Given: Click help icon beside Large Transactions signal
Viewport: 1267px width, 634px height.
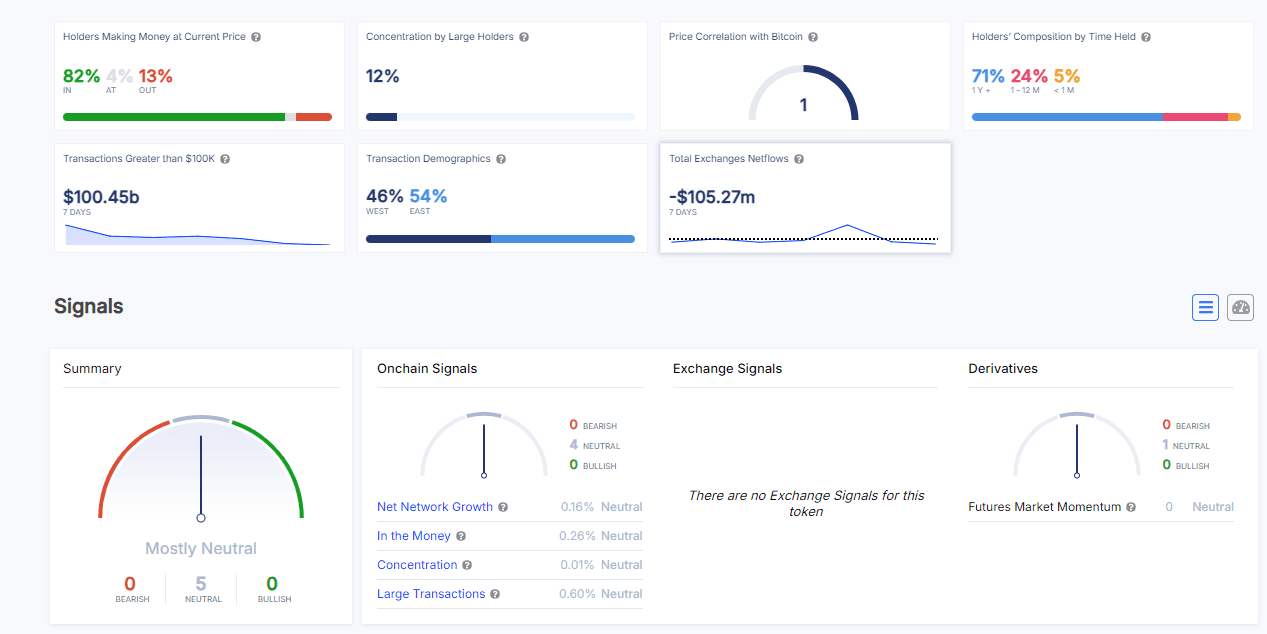Looking at the screenshot, I should [495, 594].
